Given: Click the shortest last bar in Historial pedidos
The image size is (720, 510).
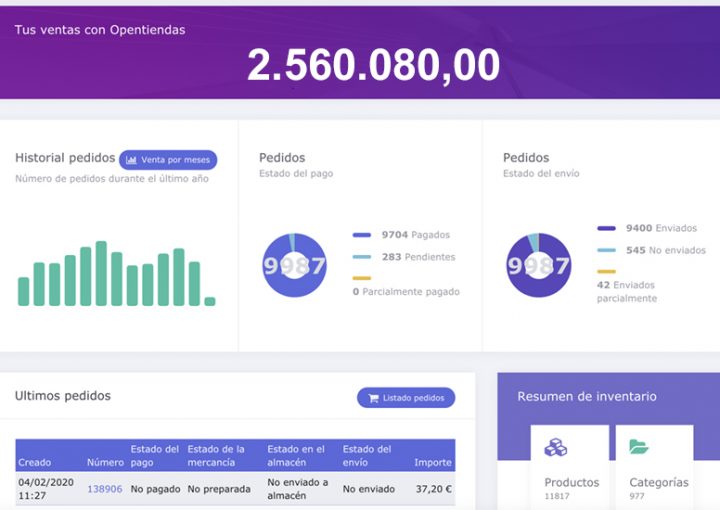Looking at the screenshot, I should [210, 302].
